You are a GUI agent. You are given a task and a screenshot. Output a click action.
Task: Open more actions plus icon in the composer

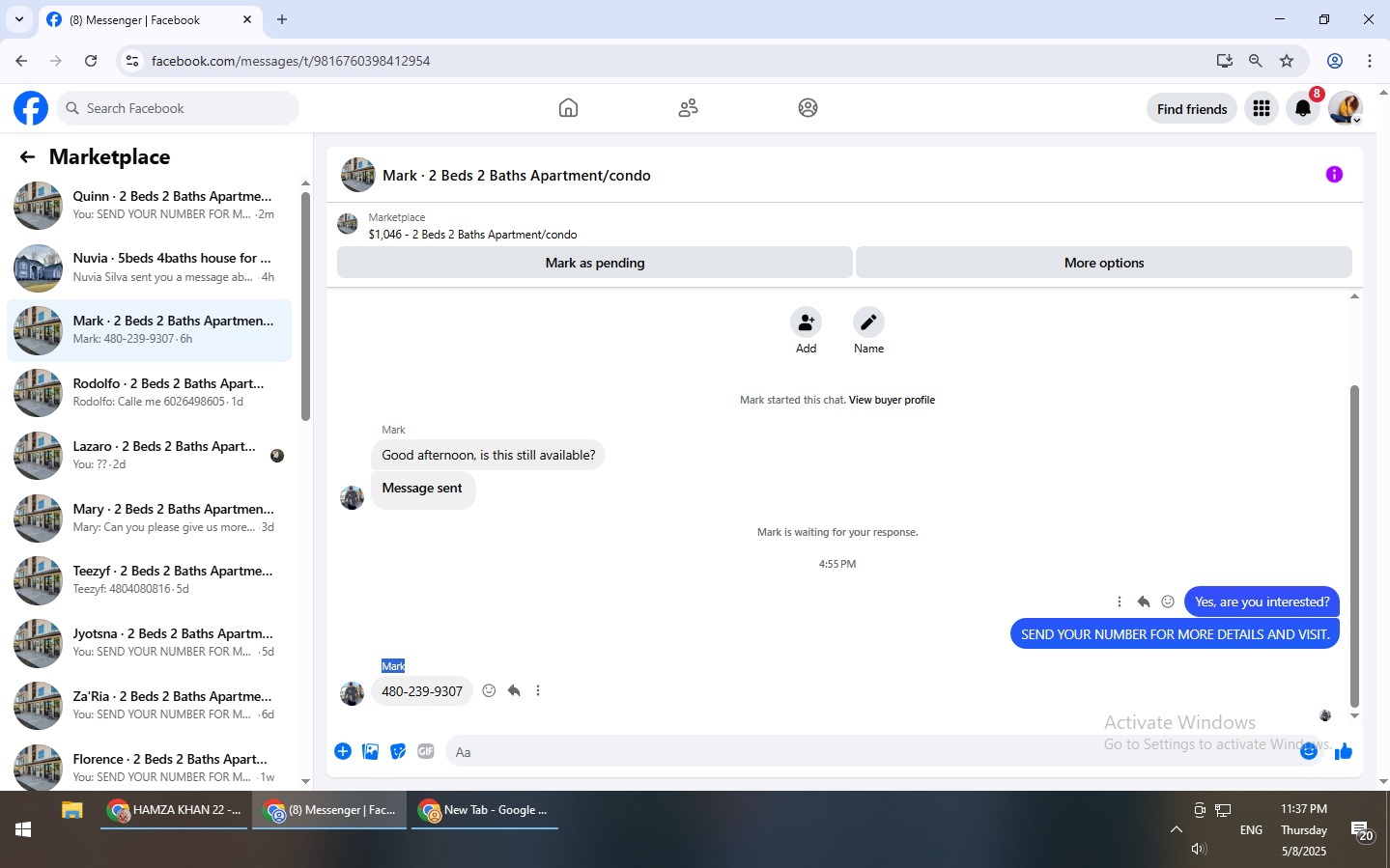[x=343, y=751]
